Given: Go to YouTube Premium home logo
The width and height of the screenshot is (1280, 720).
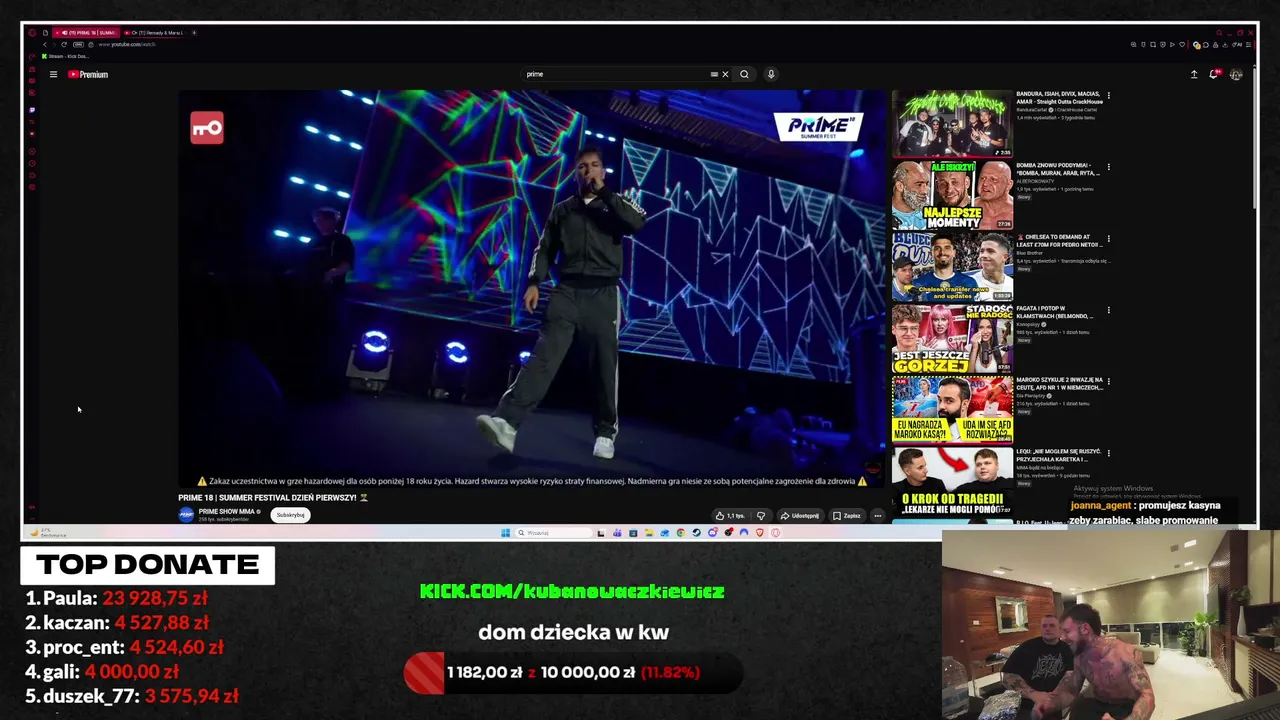Looking at the screenshot, I should (x=88, y=74).
